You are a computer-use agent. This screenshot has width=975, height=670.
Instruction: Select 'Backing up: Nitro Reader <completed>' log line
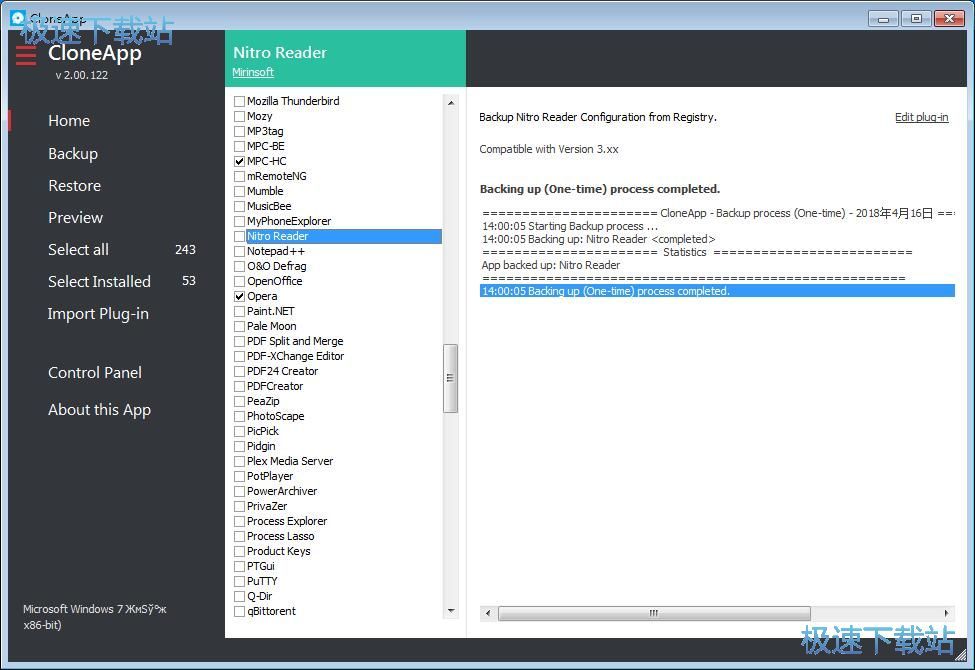(599, 240)
